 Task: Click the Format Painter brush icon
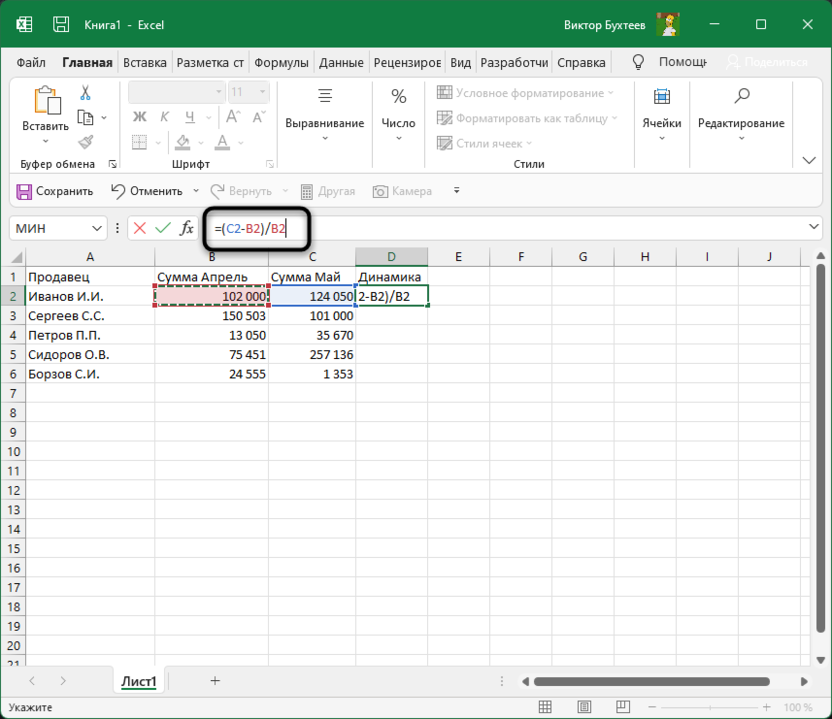[x=85, y=142]
